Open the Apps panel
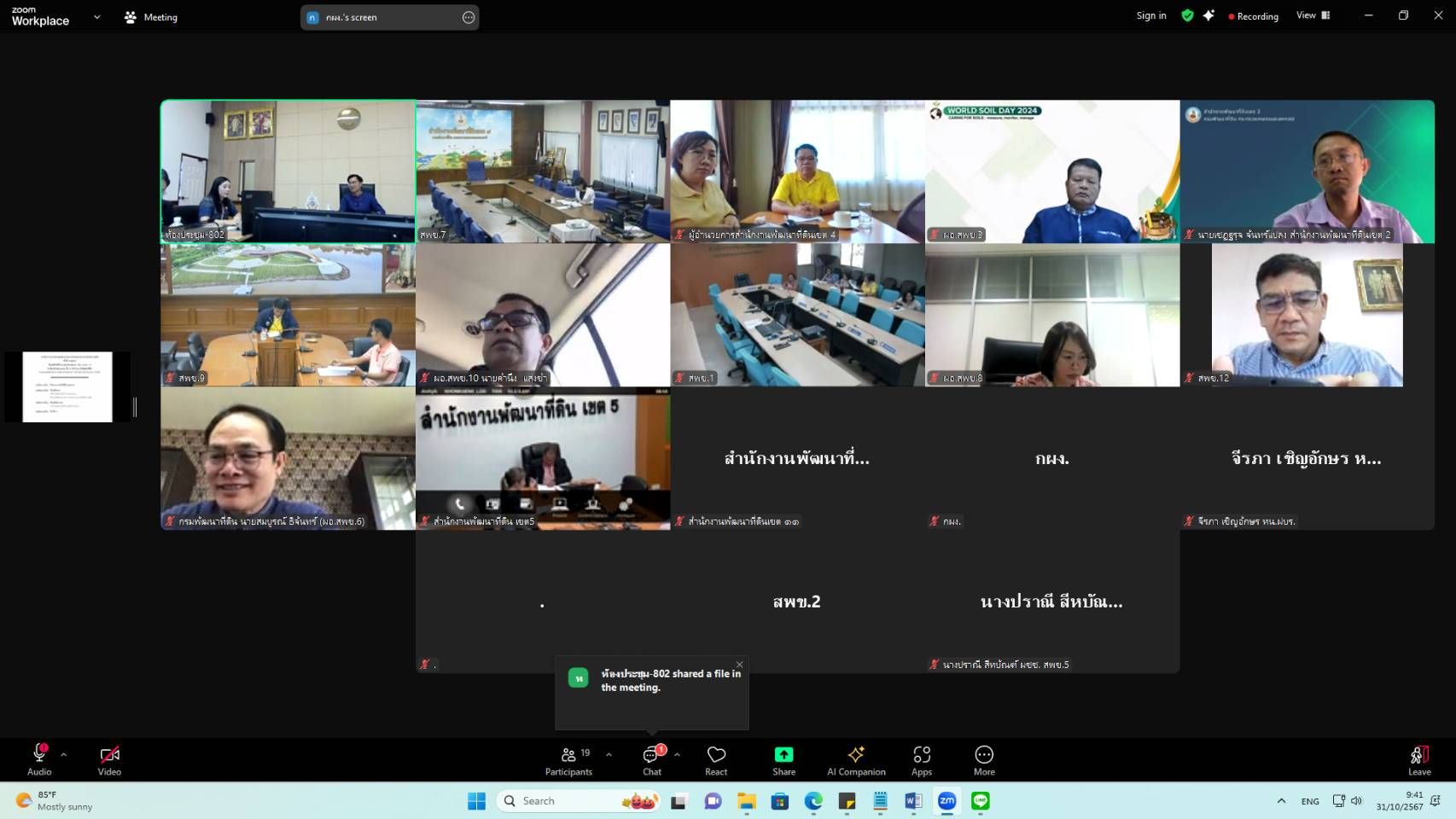 pos(922,760)
